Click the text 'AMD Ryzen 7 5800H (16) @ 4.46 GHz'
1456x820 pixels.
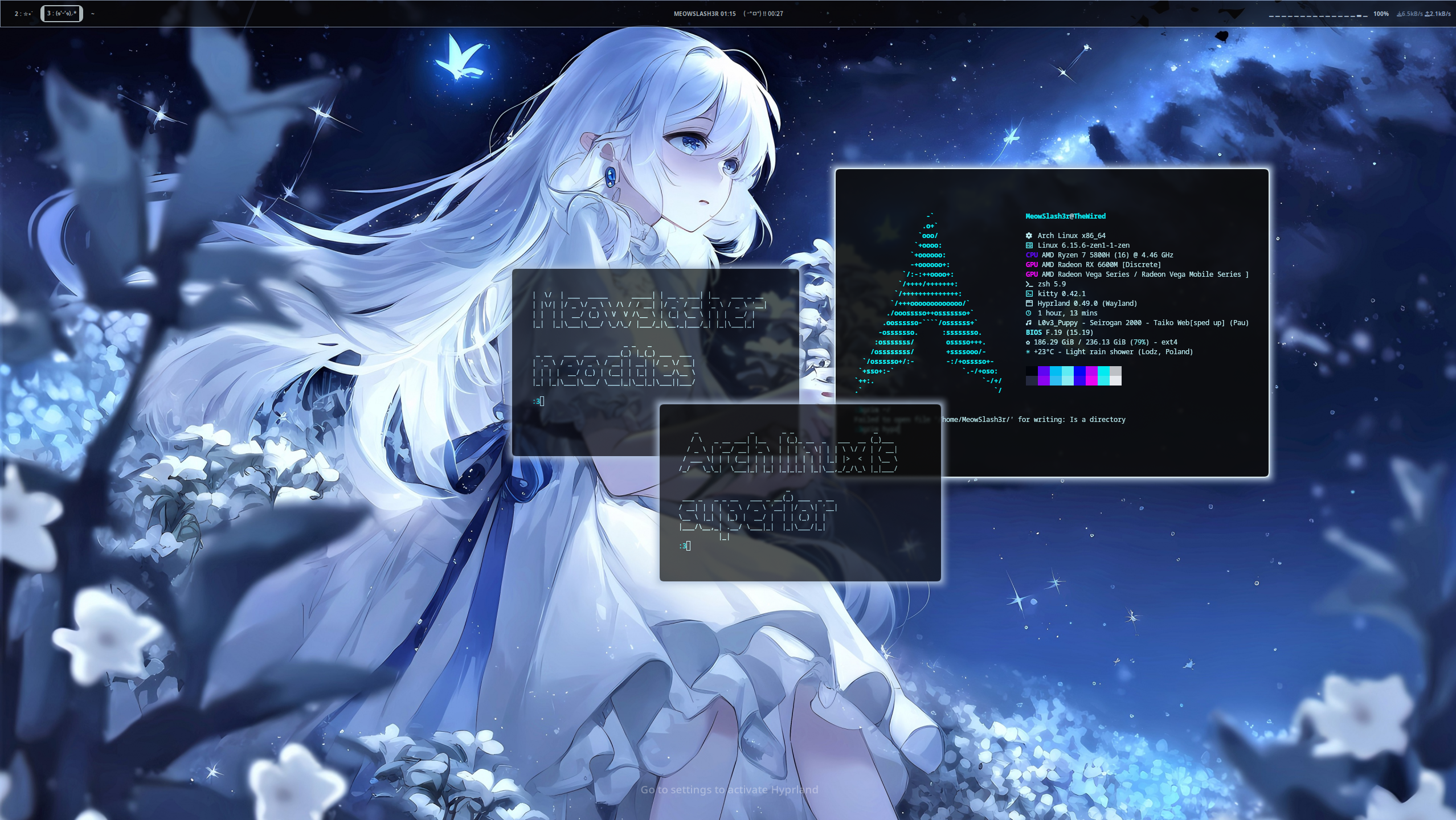point(1107,255)
